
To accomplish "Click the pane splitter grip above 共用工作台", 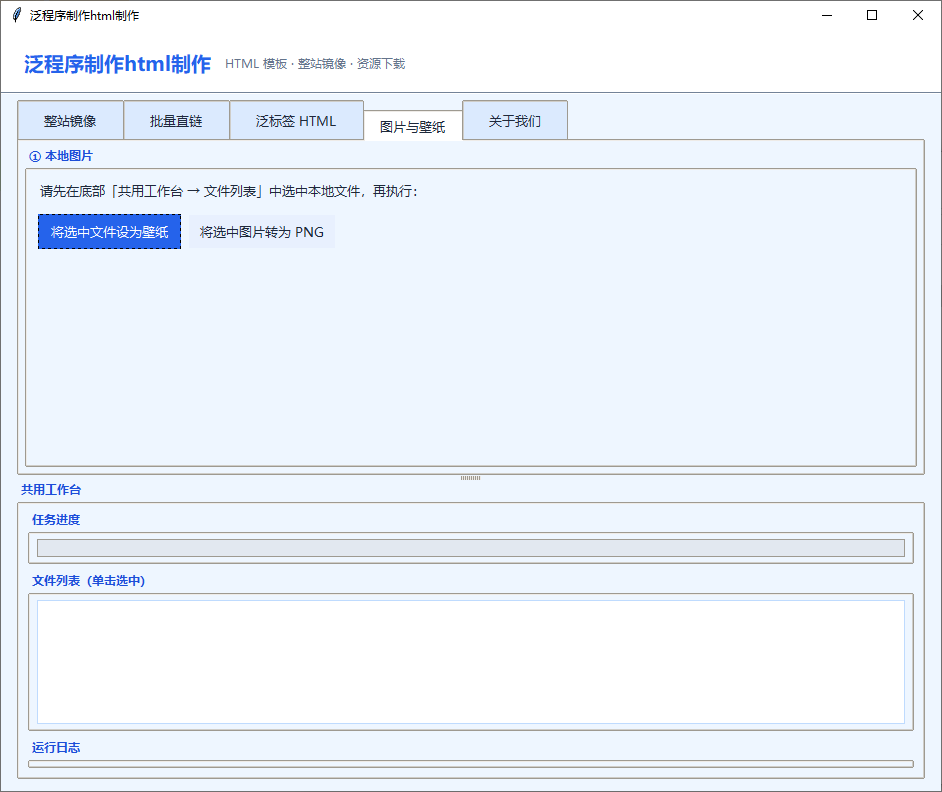I will (471, 478).
